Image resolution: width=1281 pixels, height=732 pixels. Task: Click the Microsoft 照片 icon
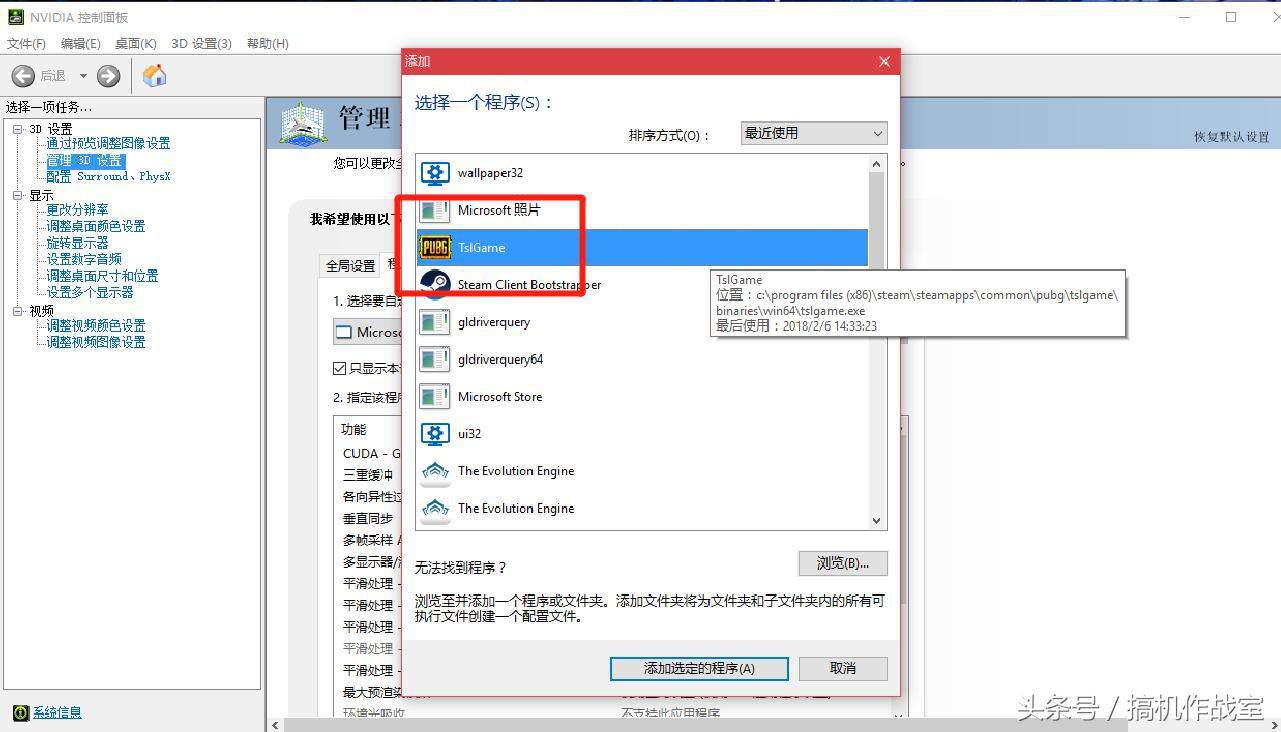point(436,210)
